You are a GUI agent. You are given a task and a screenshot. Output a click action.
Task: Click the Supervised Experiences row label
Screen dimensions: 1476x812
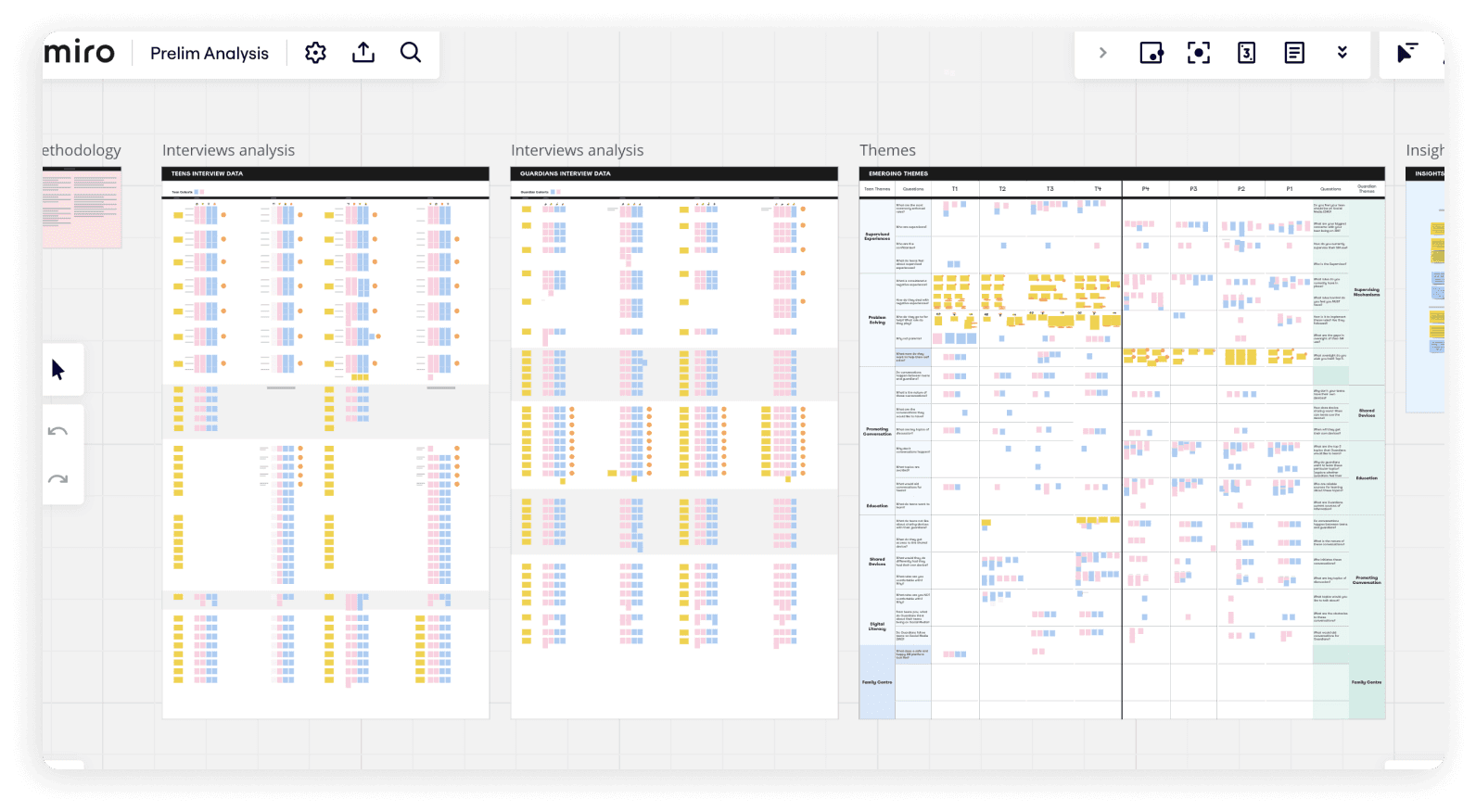click(x=877, y=236)
